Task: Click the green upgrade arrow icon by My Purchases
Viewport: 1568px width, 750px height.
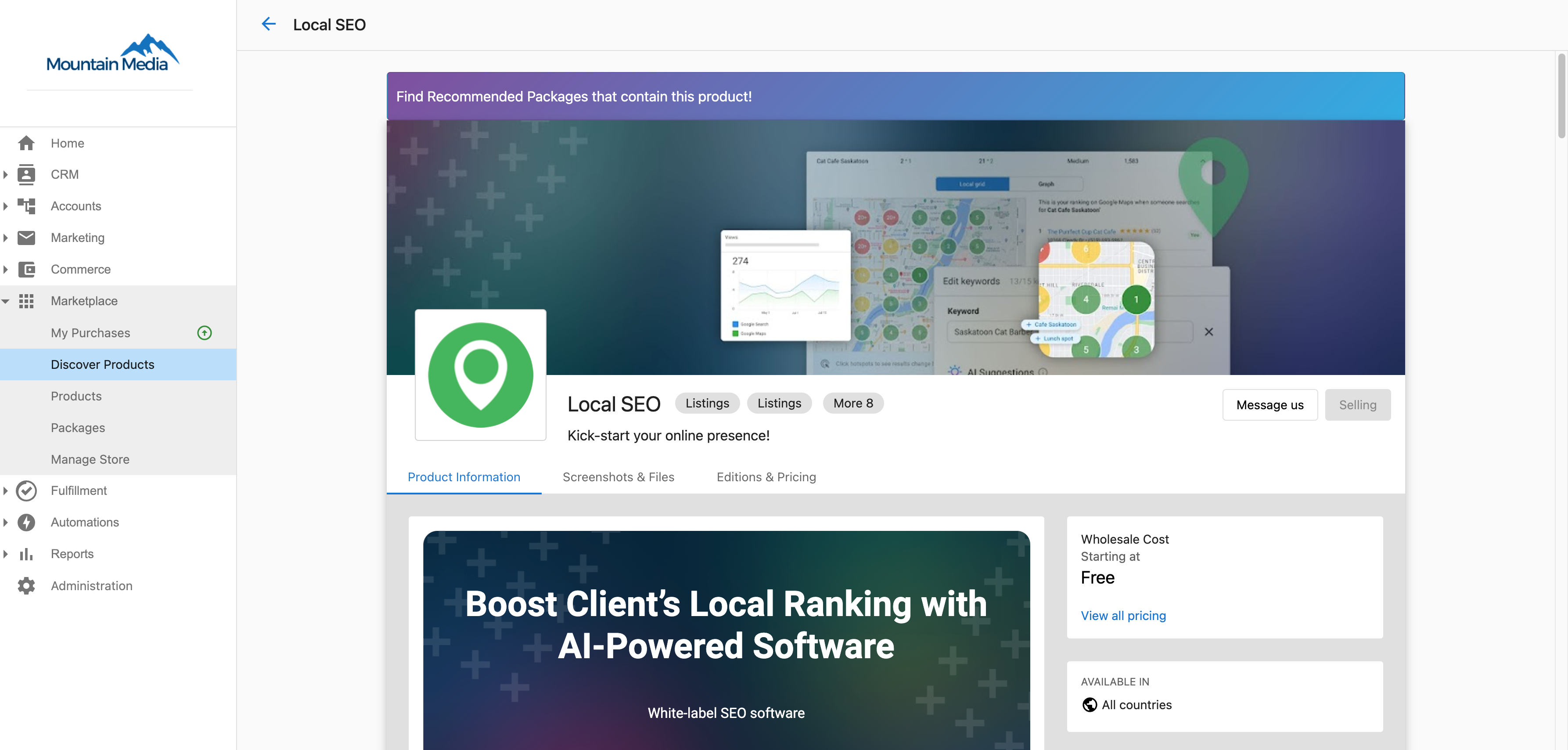Action: point(205,333)
